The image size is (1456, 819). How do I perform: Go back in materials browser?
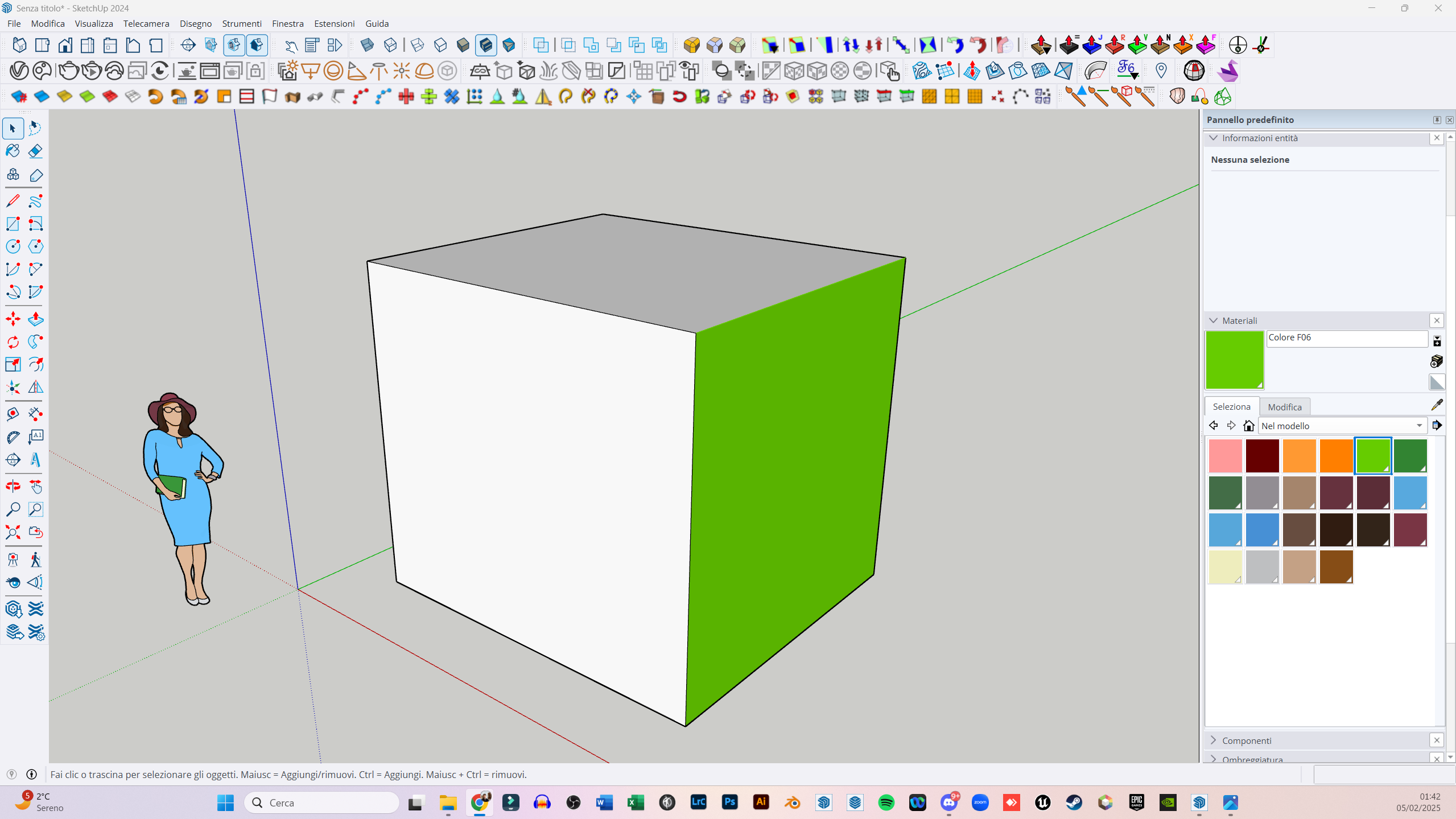1214,426
